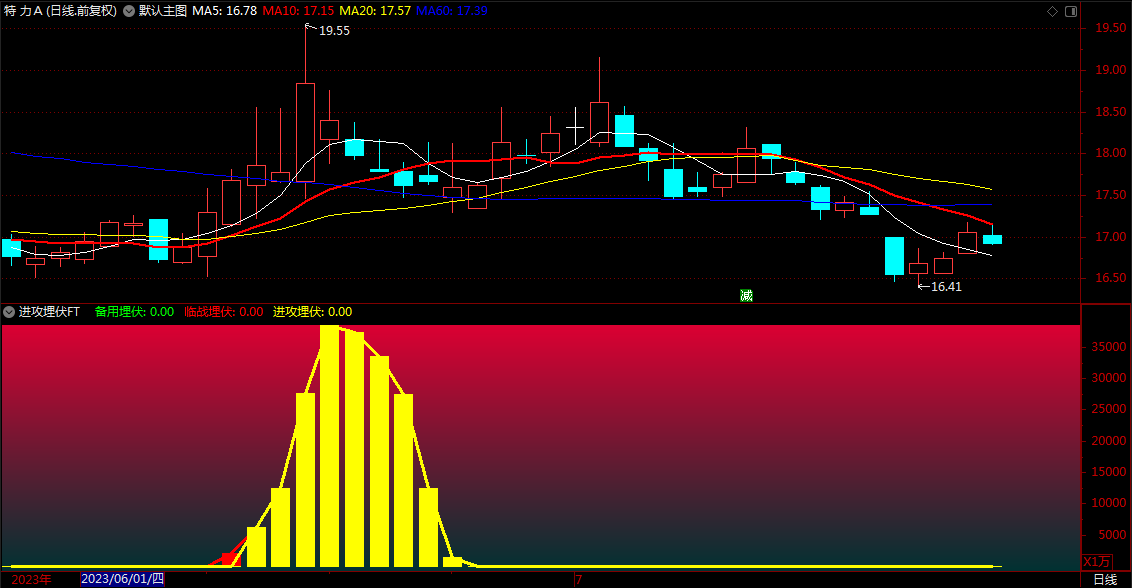1132x588 pixels.
Task: Click the 临战埋伏: 0.00 value
Action: [x=224, y=312]
